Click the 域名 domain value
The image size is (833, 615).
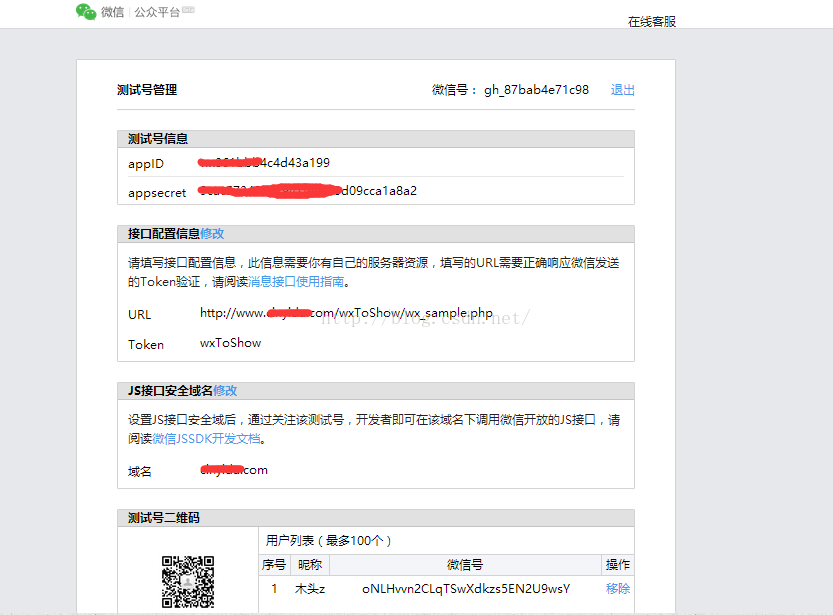[x=233, y=470]
